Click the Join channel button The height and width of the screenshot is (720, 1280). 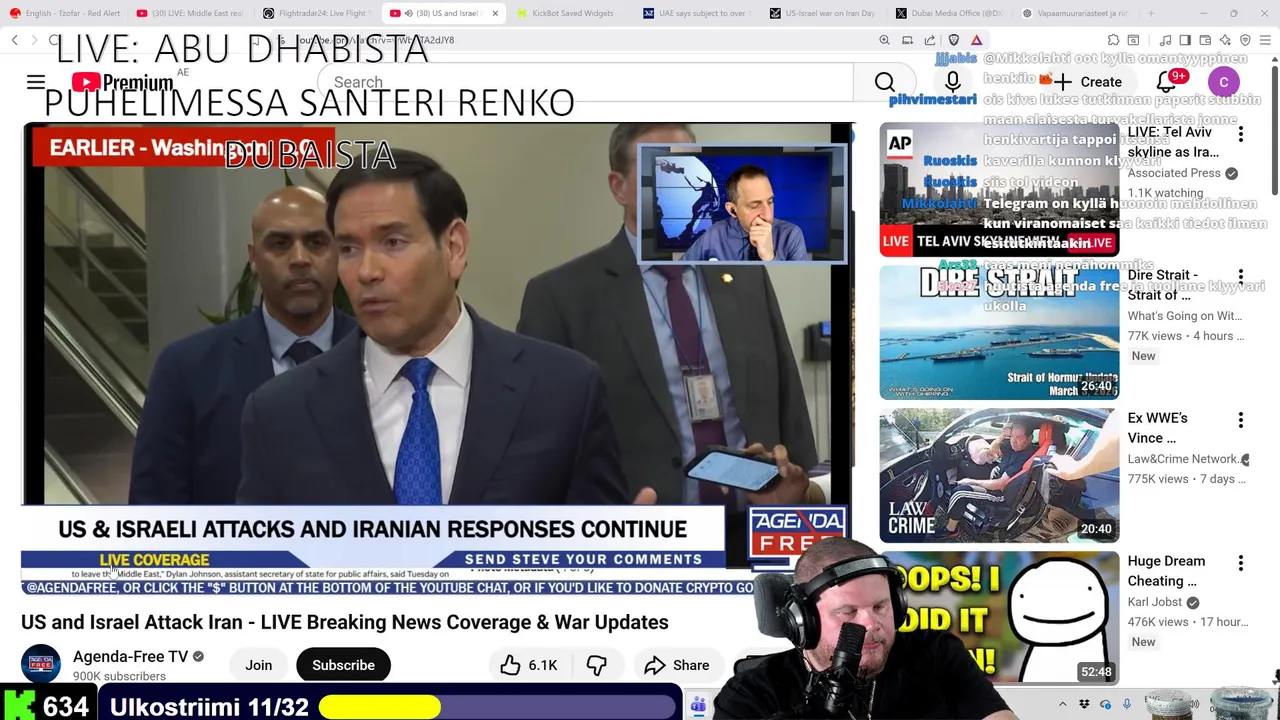(259, 665)
